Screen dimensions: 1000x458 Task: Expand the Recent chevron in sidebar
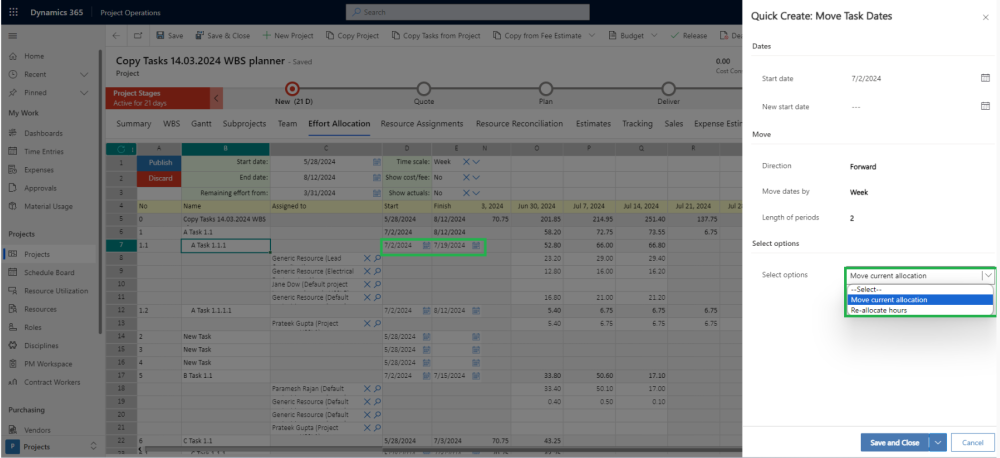84,75
